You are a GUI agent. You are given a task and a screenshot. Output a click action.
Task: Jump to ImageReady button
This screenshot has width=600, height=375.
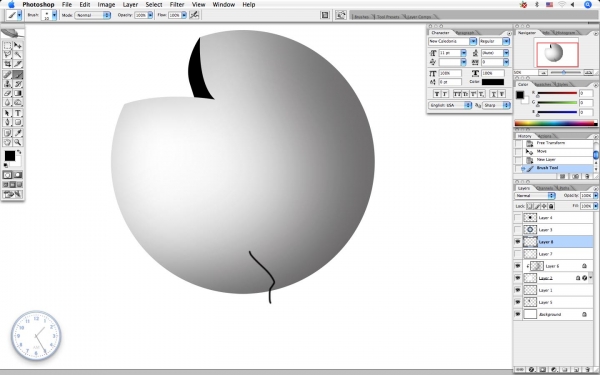click(13, 194)
